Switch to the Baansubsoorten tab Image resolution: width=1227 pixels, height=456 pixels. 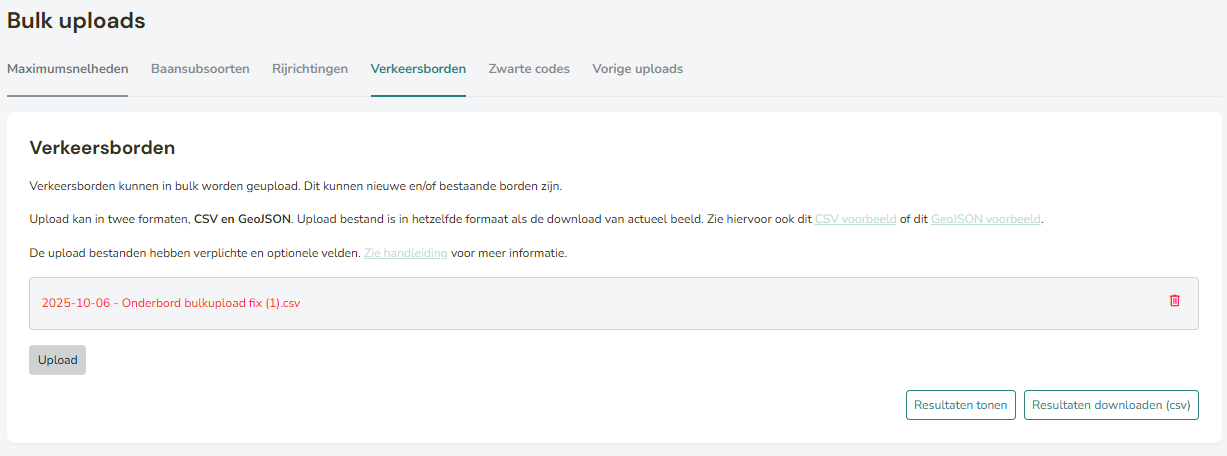[200, 69]
